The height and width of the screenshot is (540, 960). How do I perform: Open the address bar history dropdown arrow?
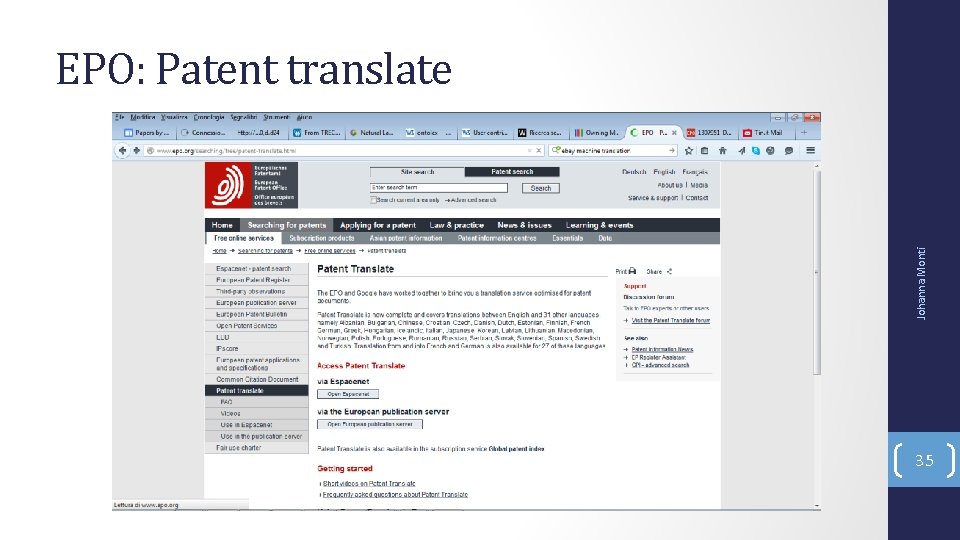[530, 151]
